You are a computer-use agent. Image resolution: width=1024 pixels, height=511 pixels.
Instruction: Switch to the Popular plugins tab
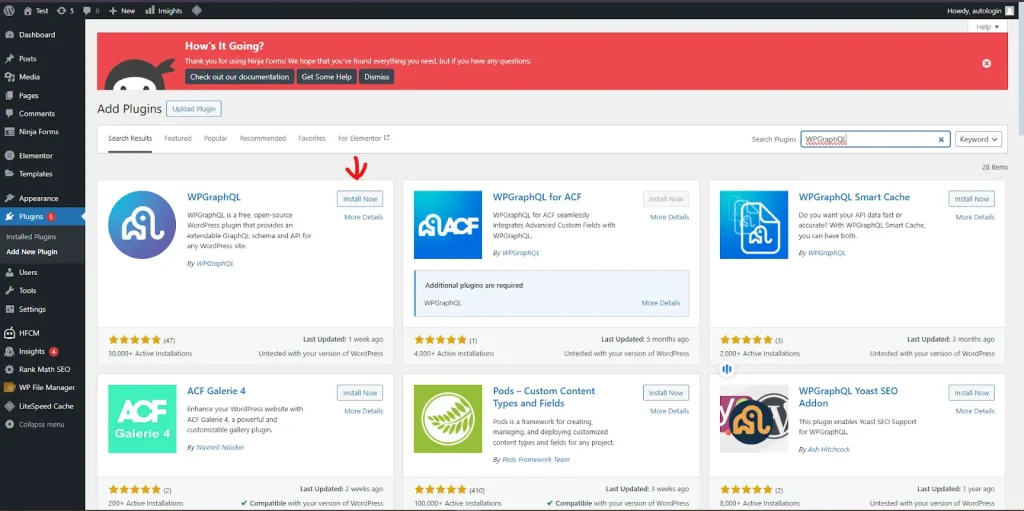tap(216, 139)
